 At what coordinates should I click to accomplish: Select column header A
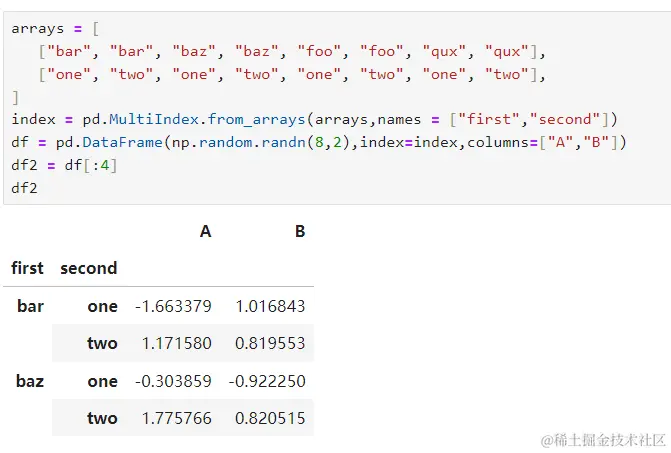(x=205, y=231)
